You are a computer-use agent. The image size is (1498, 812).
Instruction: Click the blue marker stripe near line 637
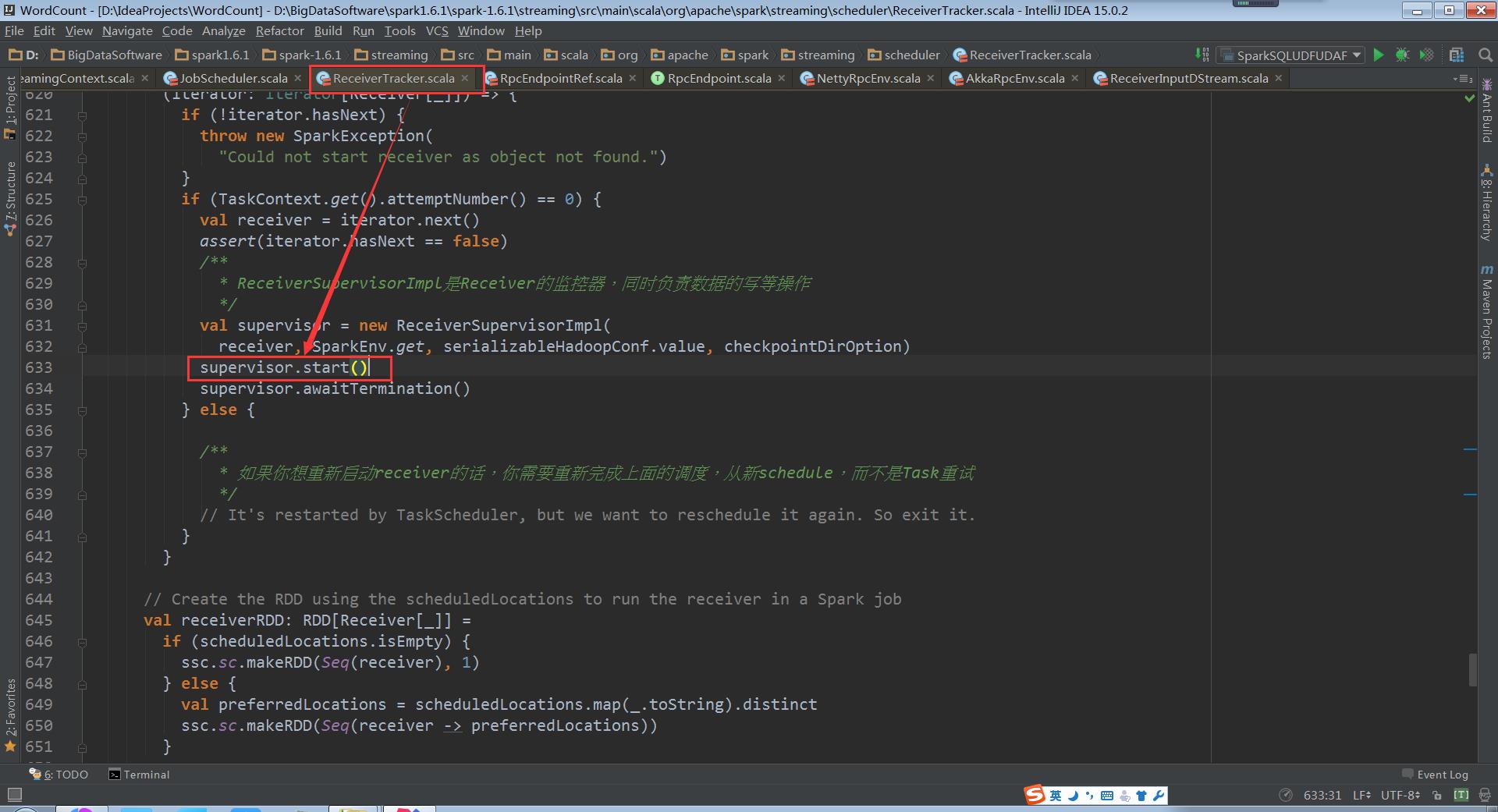tap(1470, 450)
